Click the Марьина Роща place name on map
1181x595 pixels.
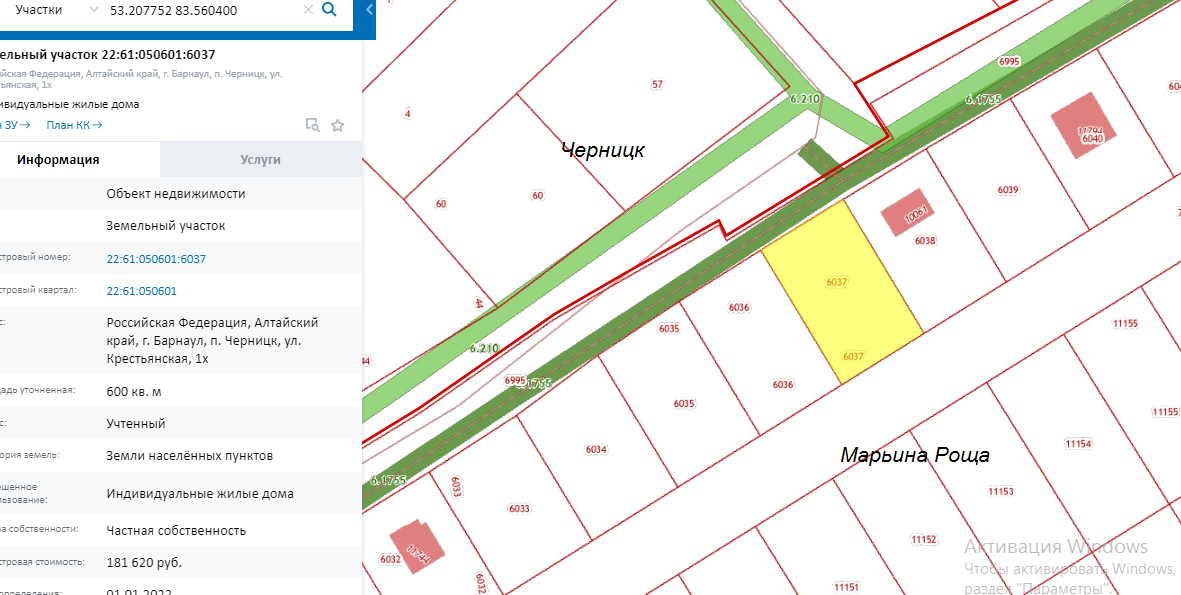pos(915,456)
